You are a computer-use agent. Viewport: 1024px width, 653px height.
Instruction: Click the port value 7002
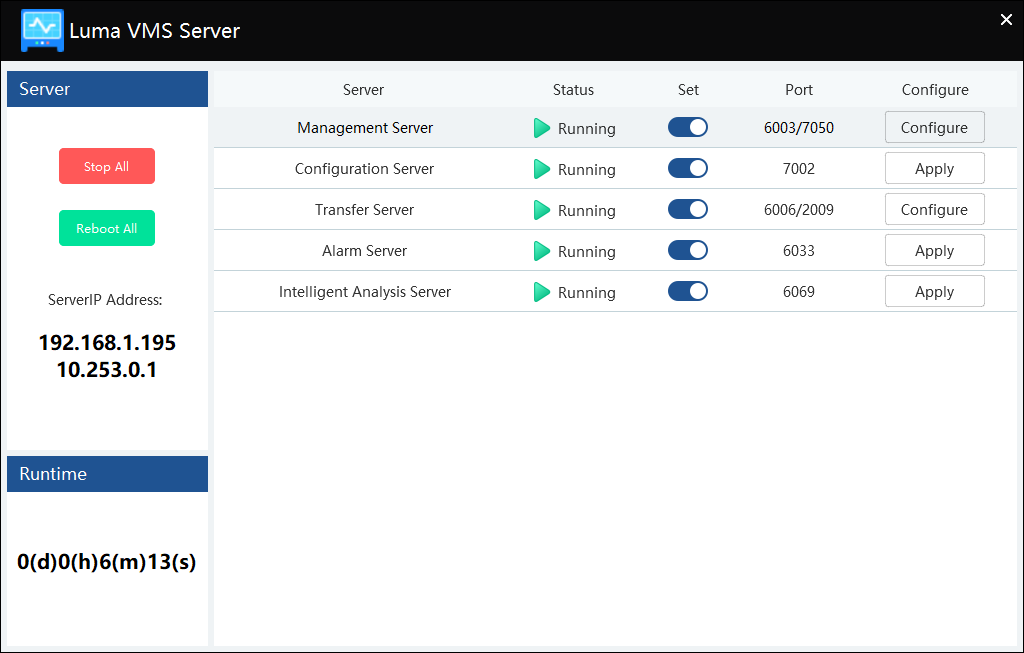click(x=799, y=169)
